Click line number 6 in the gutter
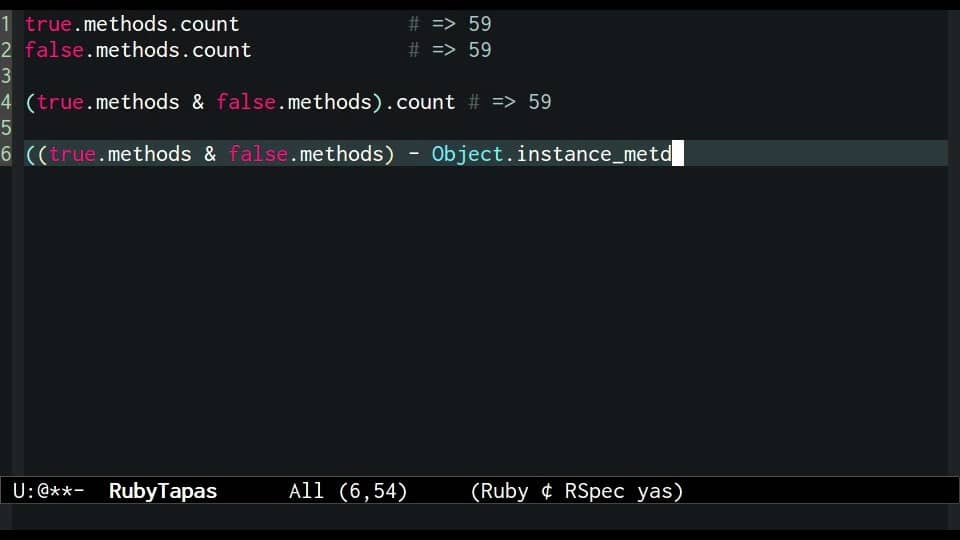 click(6, 154)
